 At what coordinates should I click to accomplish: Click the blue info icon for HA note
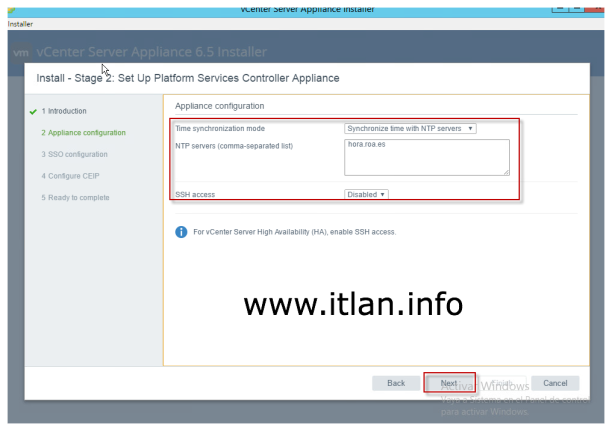click(x=181, y=232)
